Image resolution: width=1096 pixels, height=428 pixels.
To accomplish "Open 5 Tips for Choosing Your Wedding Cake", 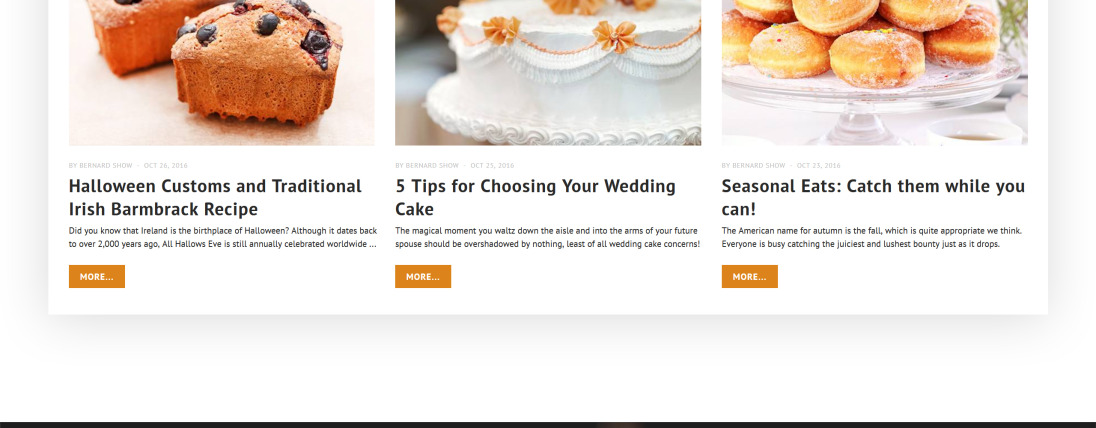I will coord(535,197).
